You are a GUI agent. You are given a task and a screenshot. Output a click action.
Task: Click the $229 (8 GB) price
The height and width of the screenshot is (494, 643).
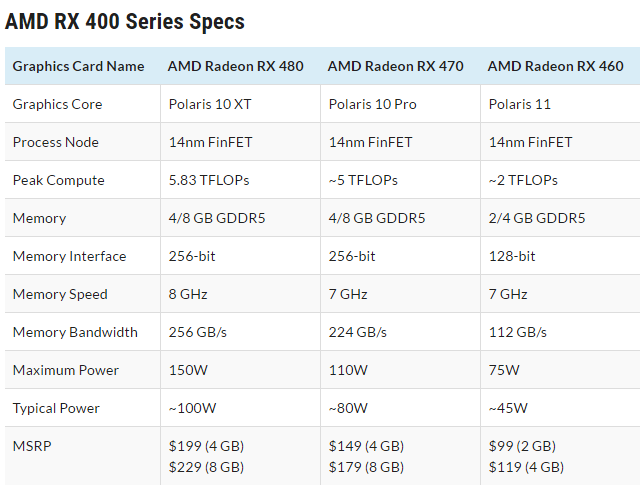click(x=206, y=467)
